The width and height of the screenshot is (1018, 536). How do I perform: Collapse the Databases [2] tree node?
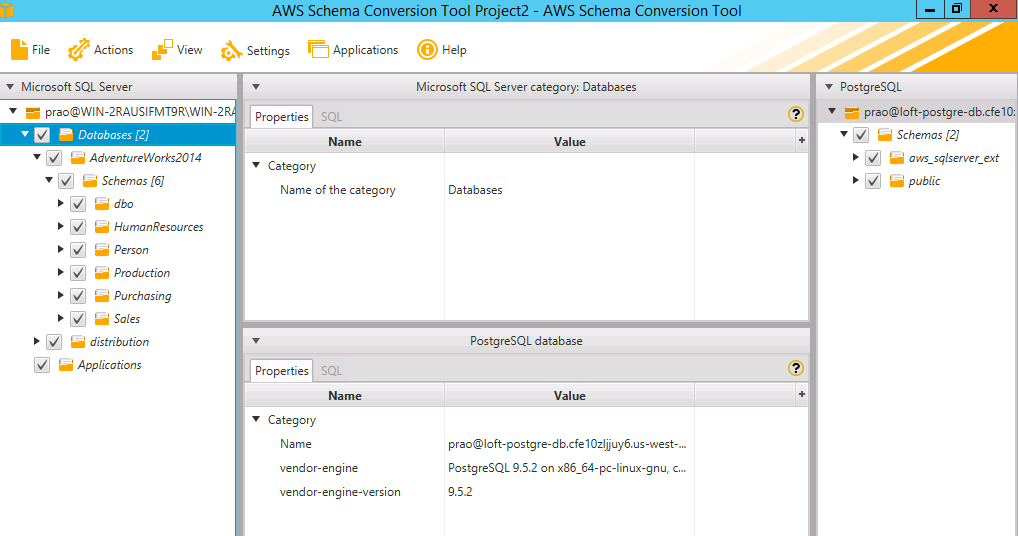point(25,134)
